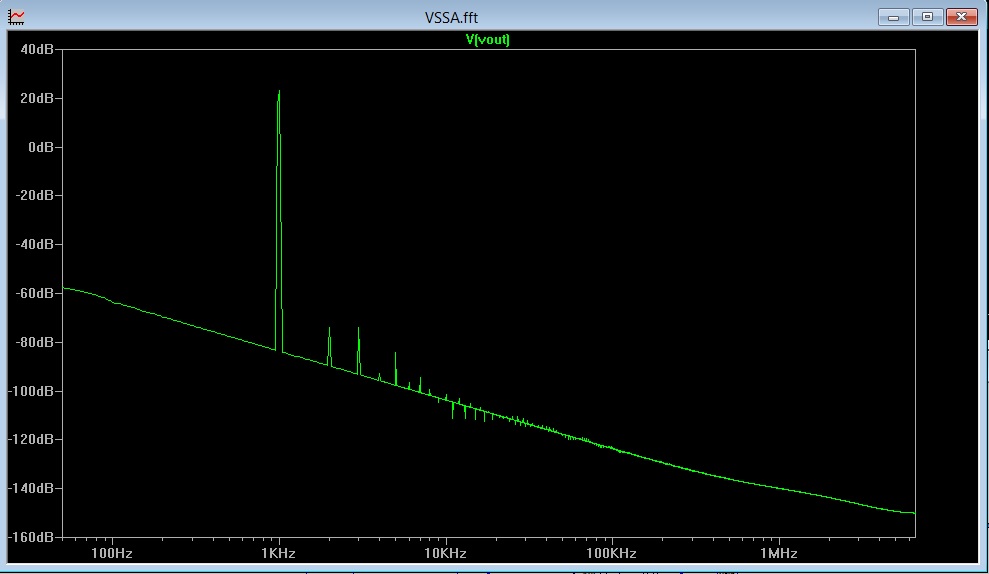Viewport: 989px width, 574px height.
Task: Click the 2KHz second harmonic peak
Action: (x=329, y=329)
